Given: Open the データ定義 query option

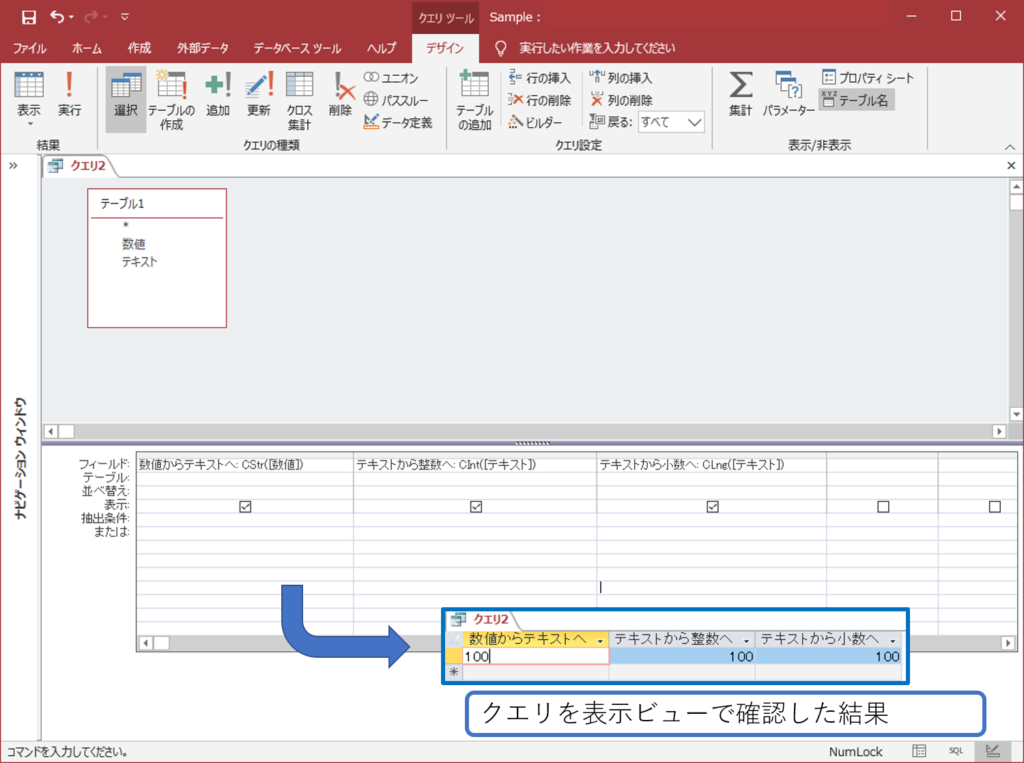Looking at the screenshot, I should pyautogui.click(x=398, y=122).
